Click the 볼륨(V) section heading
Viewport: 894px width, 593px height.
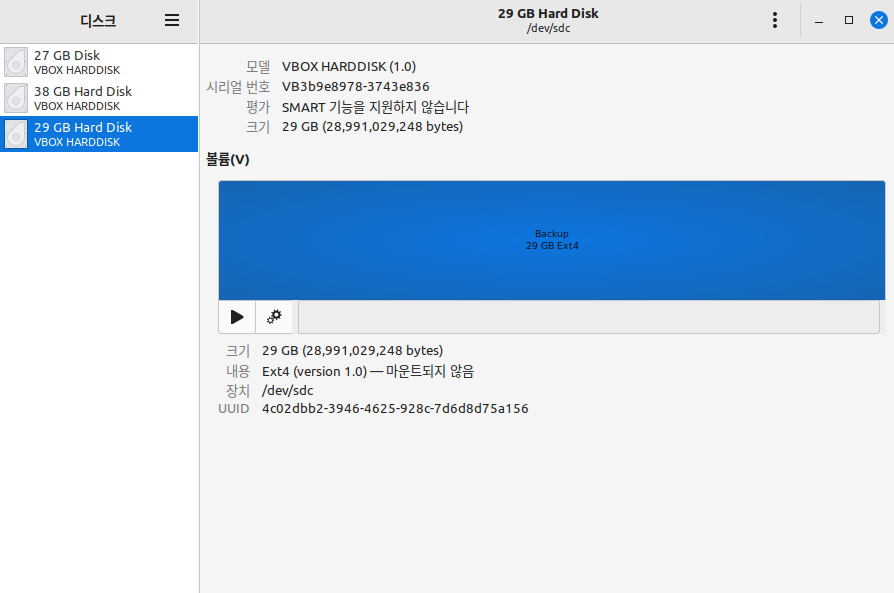(227, 160)
